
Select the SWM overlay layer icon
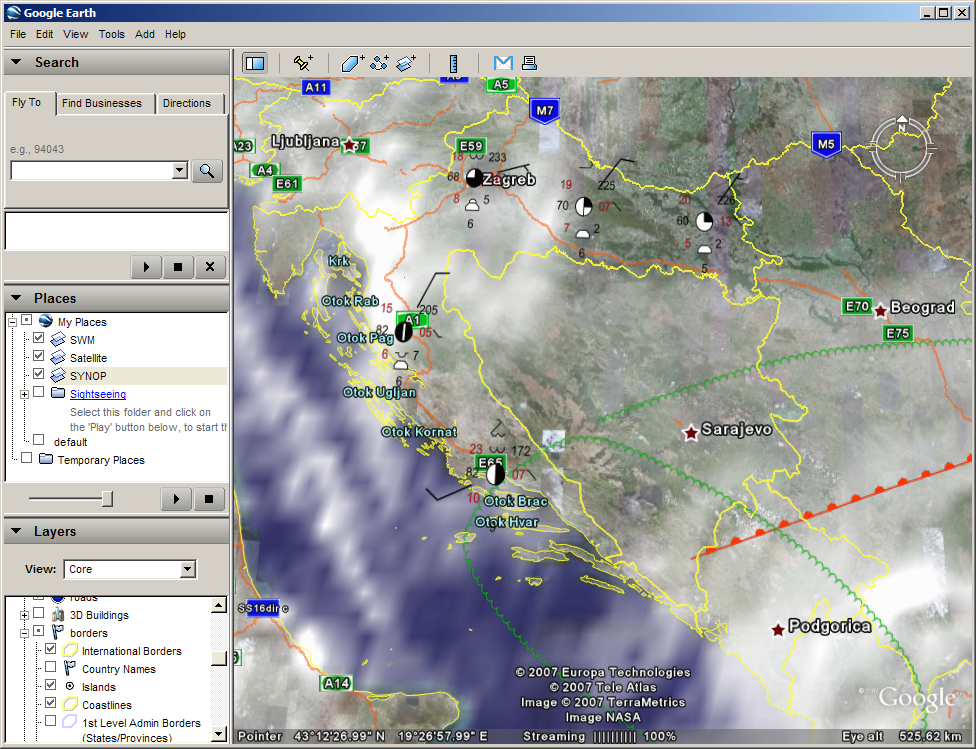point(58,339)
